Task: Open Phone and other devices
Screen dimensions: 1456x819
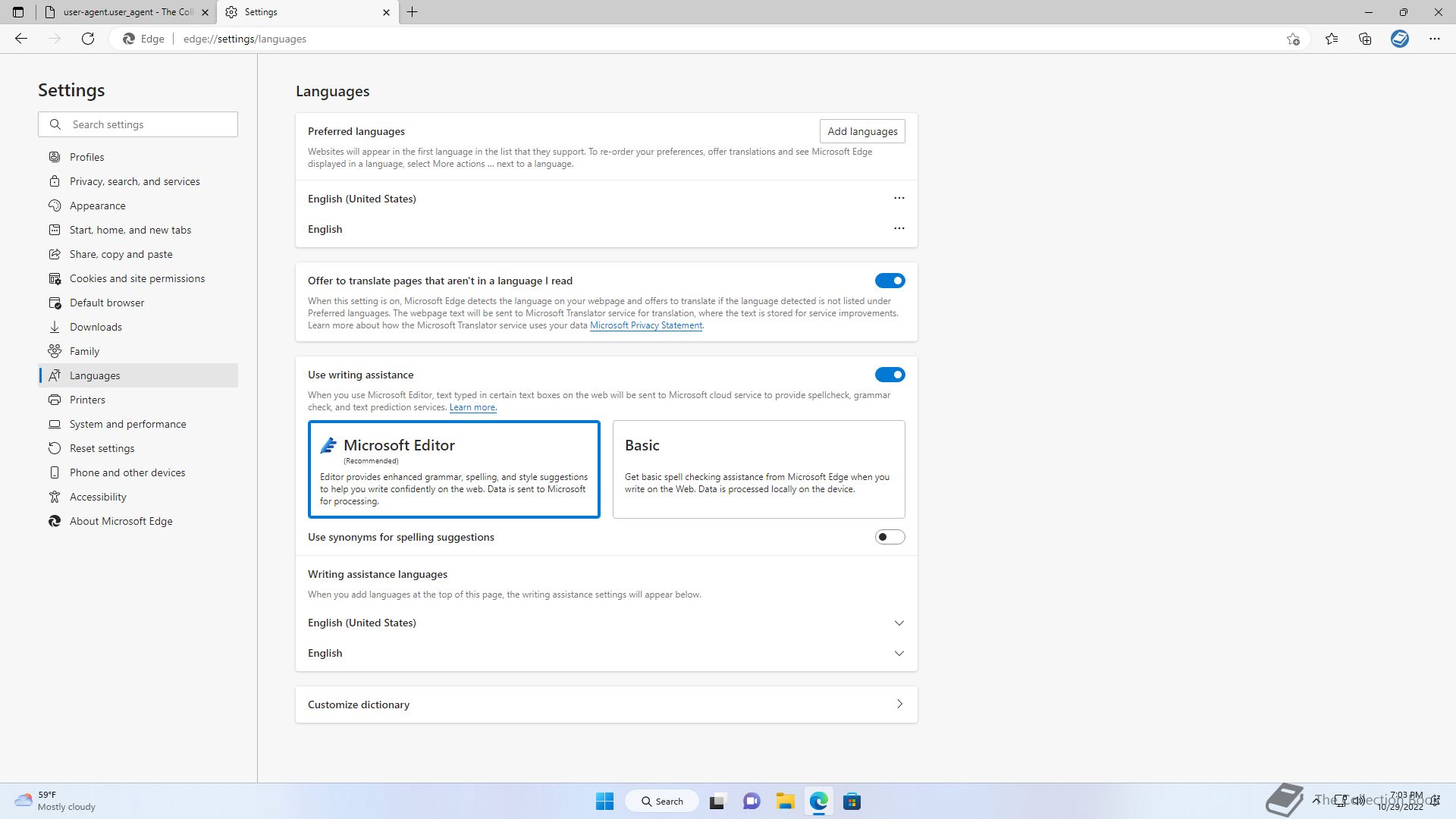Action: coord(138,472)
